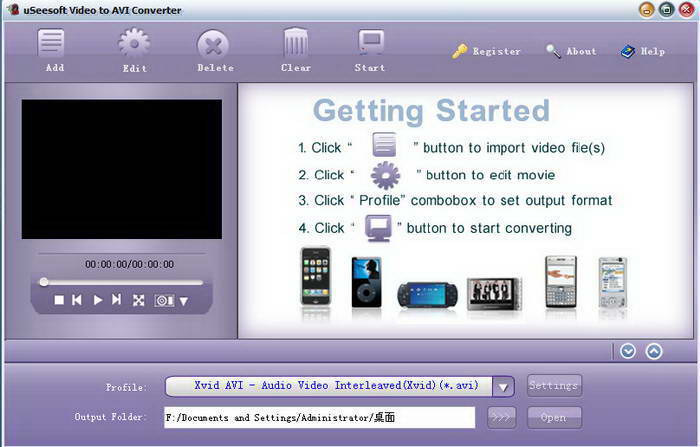Viewport: 700px width, 447px height.
Task: Take a snapshot with camera icon
Action: 164,301
